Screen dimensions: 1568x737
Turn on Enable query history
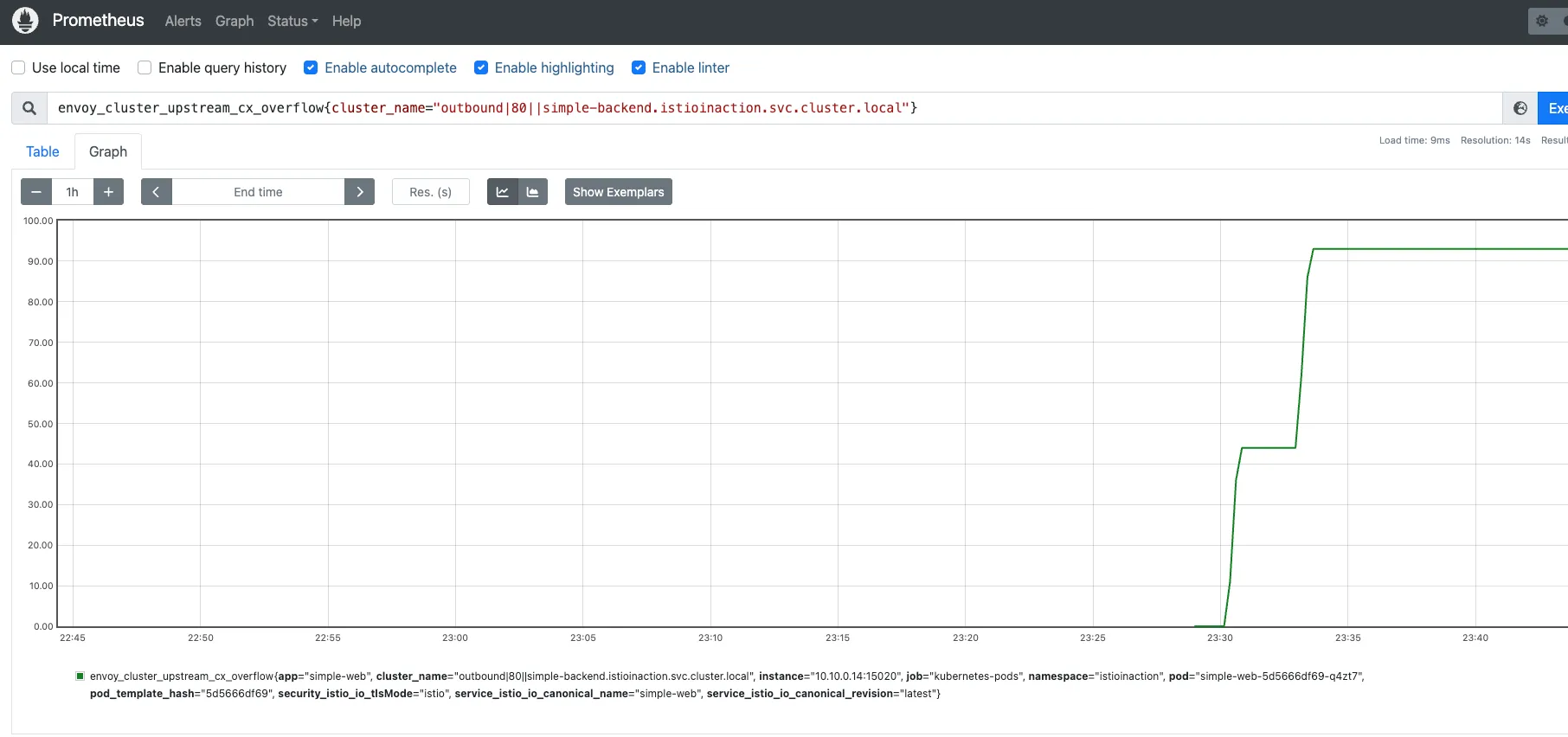145,67
